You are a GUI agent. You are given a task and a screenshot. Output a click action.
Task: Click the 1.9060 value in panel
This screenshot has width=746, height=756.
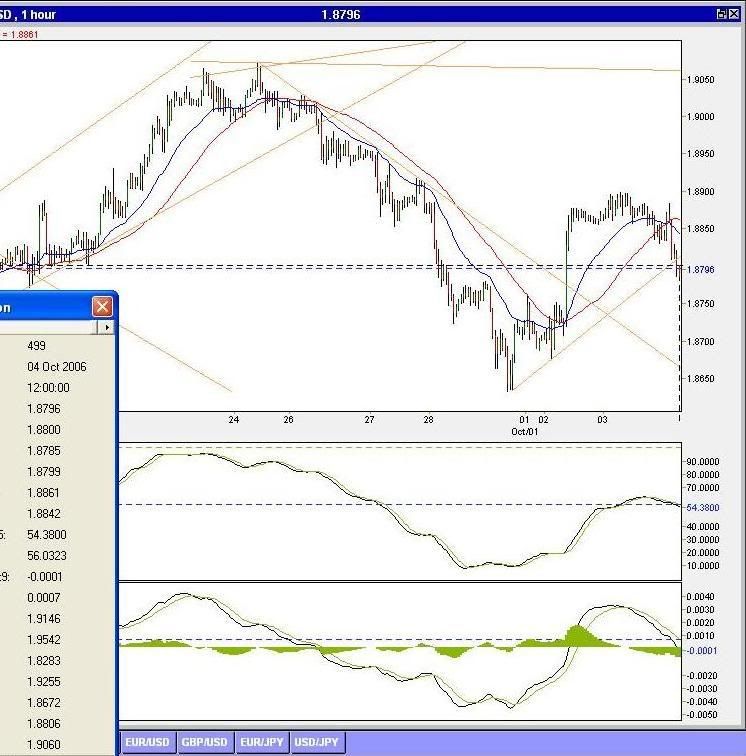[44, 744]
